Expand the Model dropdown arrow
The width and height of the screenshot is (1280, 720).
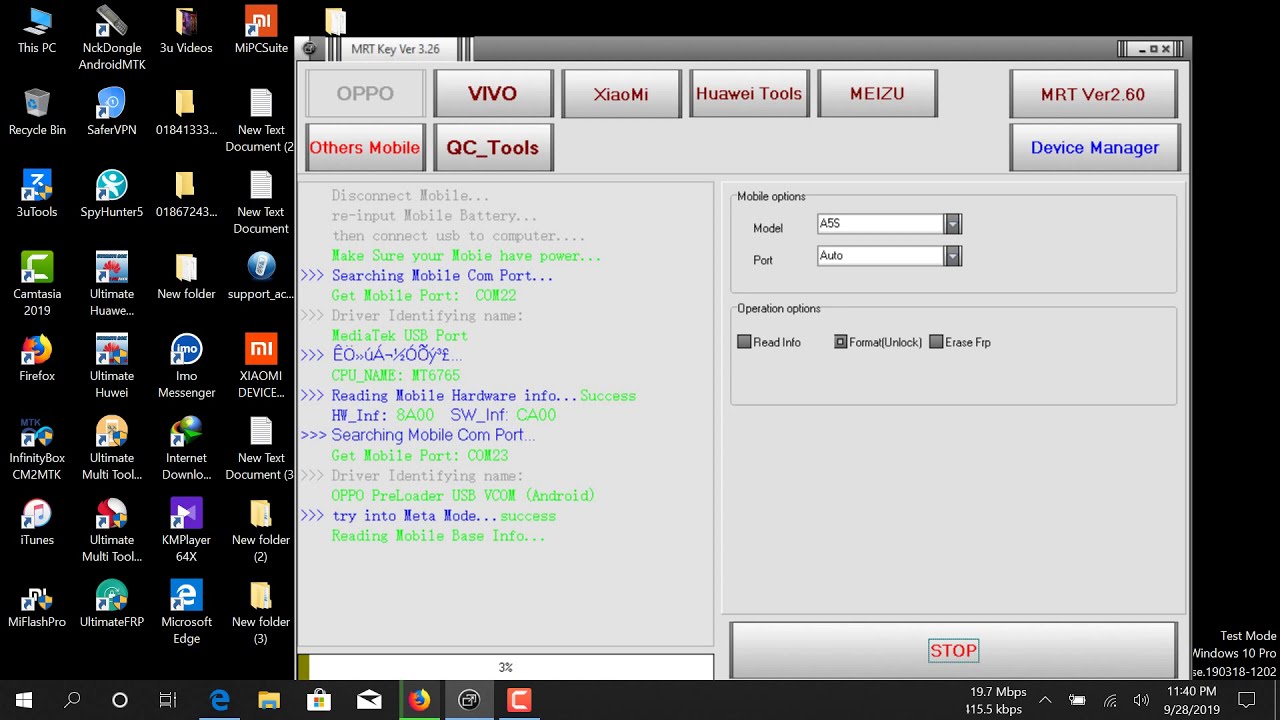click(953, 224)
